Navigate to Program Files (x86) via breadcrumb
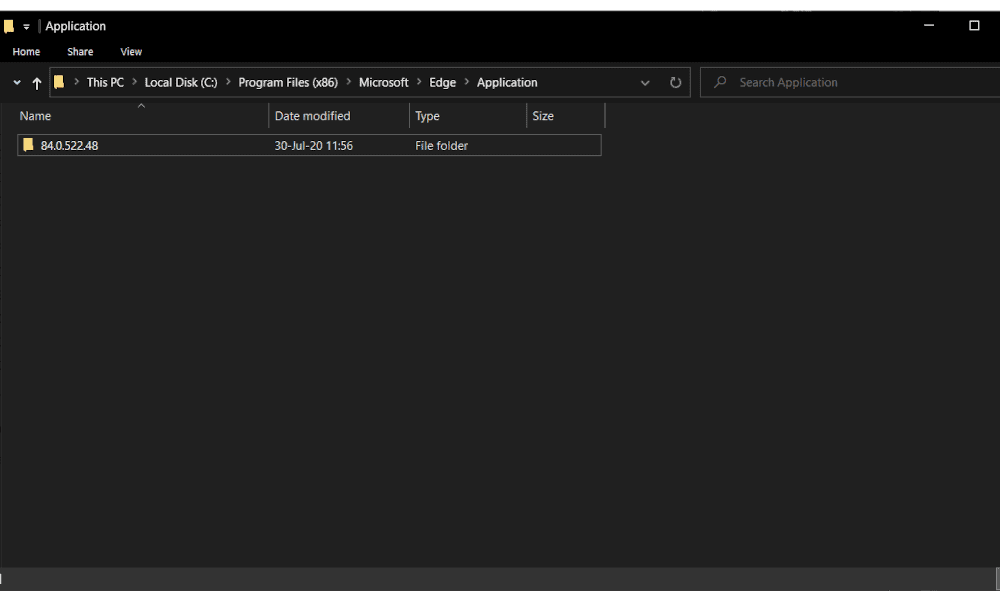Screen dimensions: 1000x600 (288, 82)
